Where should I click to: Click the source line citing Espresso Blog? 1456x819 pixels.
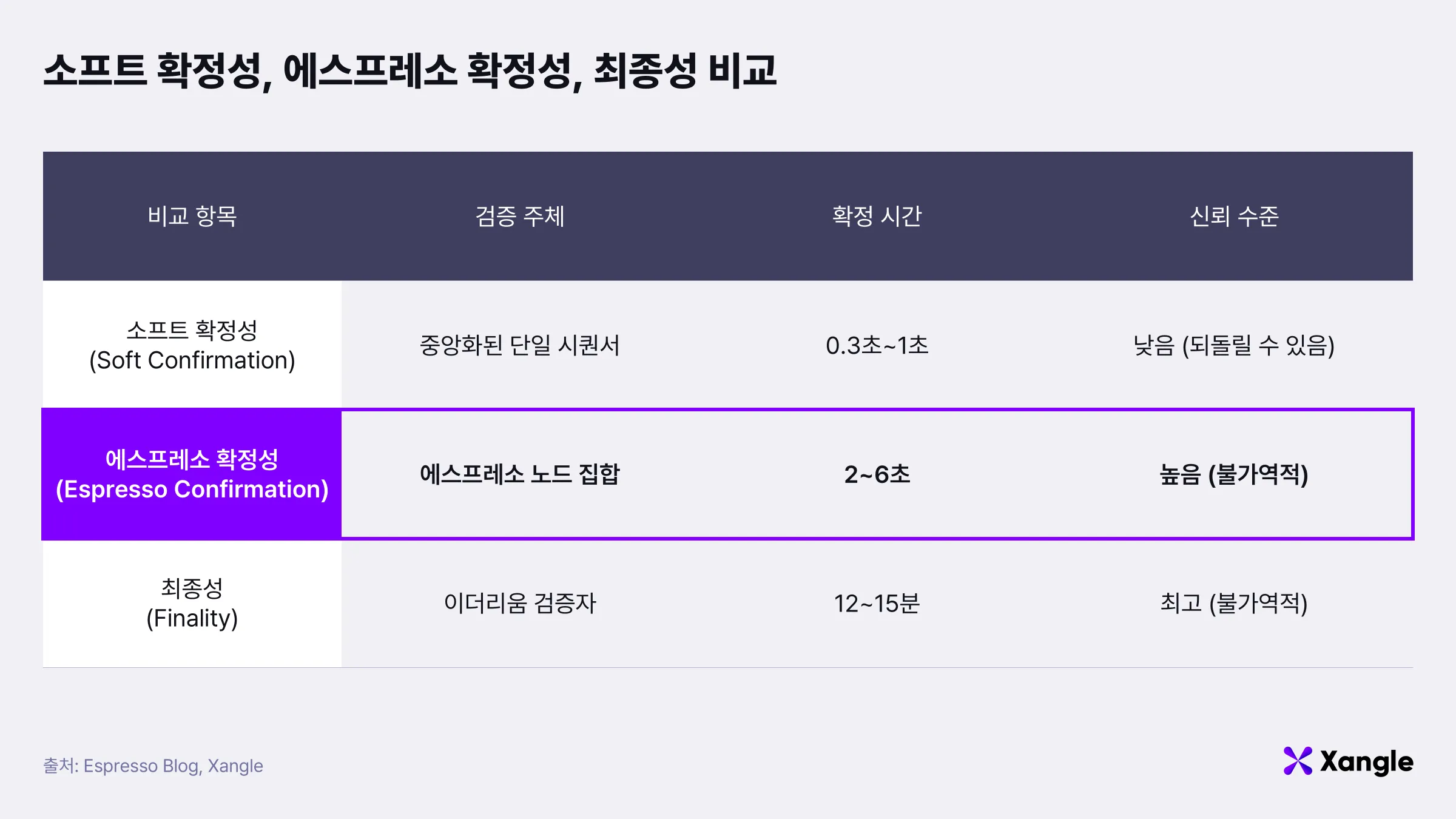[153, 766]
